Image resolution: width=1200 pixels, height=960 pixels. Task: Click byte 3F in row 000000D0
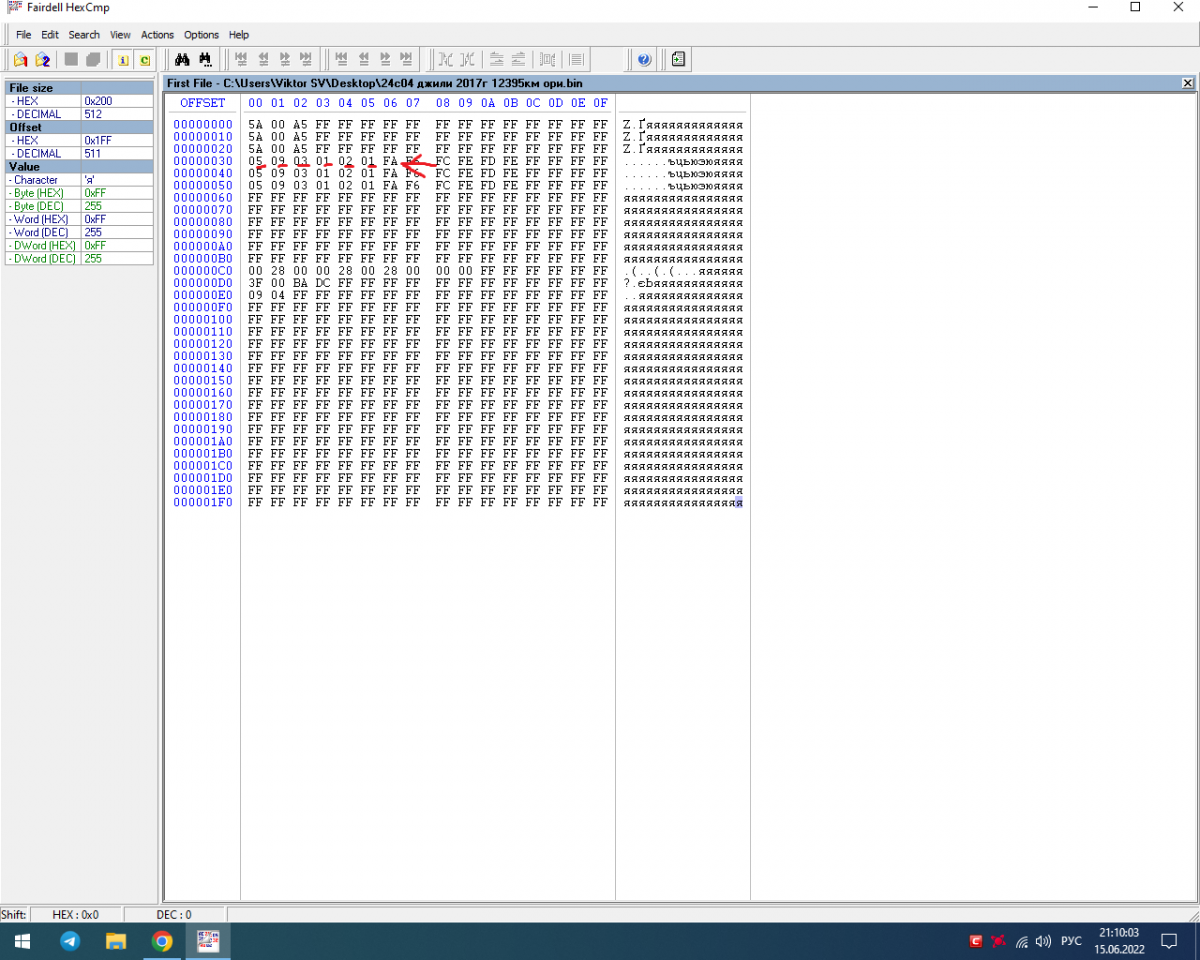255,283
